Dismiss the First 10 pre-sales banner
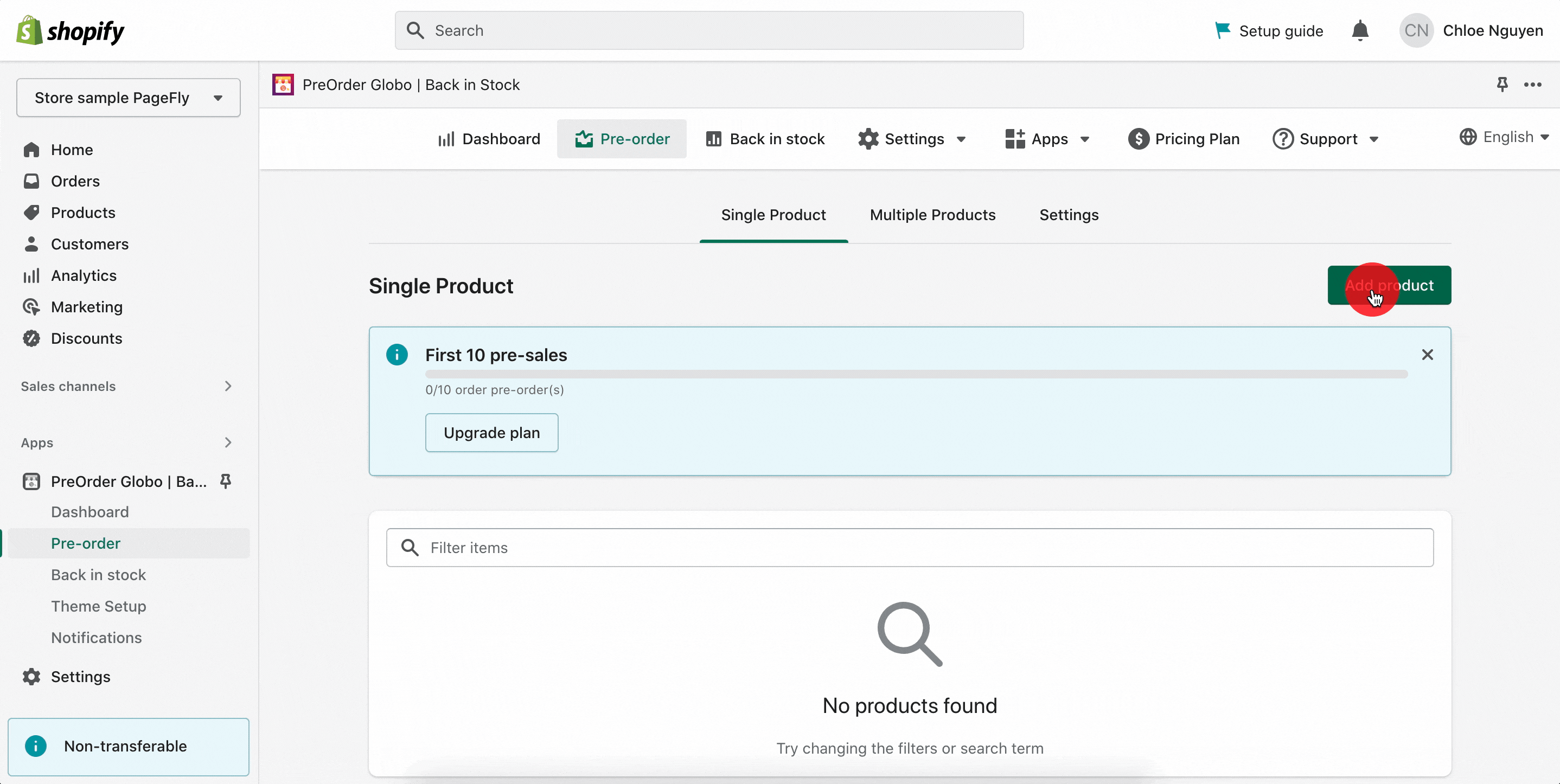The width and height of the screenshot is (1560, 784). click(x=1427, y=355)
